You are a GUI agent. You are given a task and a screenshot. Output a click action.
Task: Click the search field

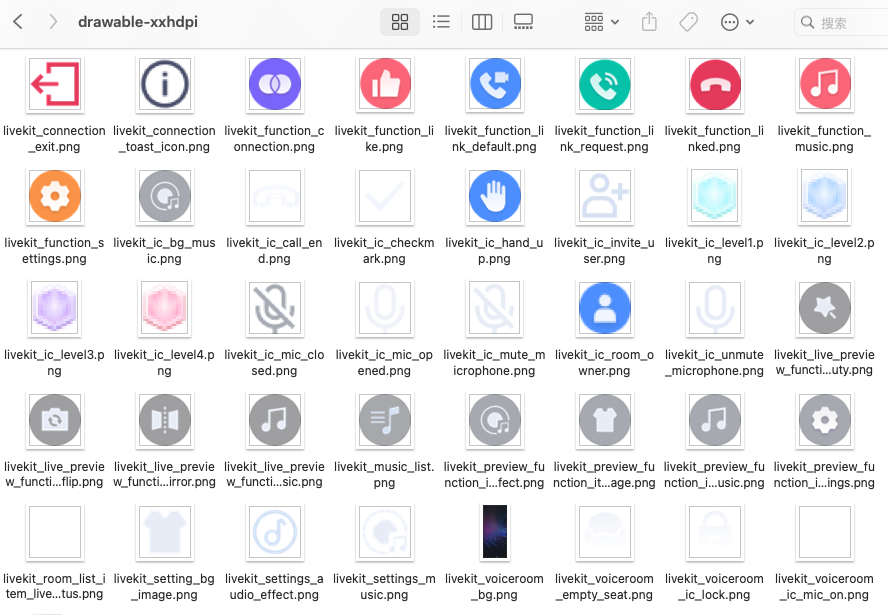(842, 23)
